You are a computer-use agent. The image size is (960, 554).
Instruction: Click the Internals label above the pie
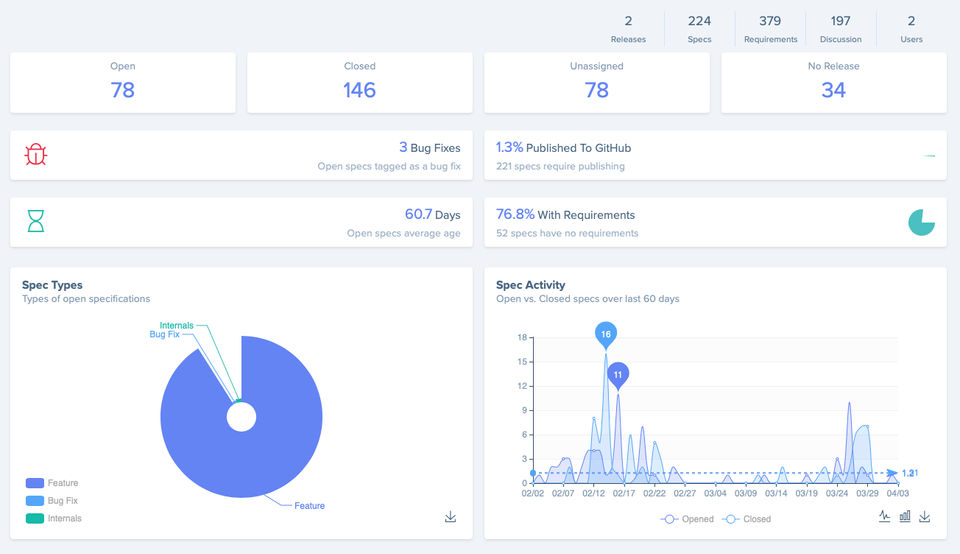pyautogui.click(x=176, y=325)
